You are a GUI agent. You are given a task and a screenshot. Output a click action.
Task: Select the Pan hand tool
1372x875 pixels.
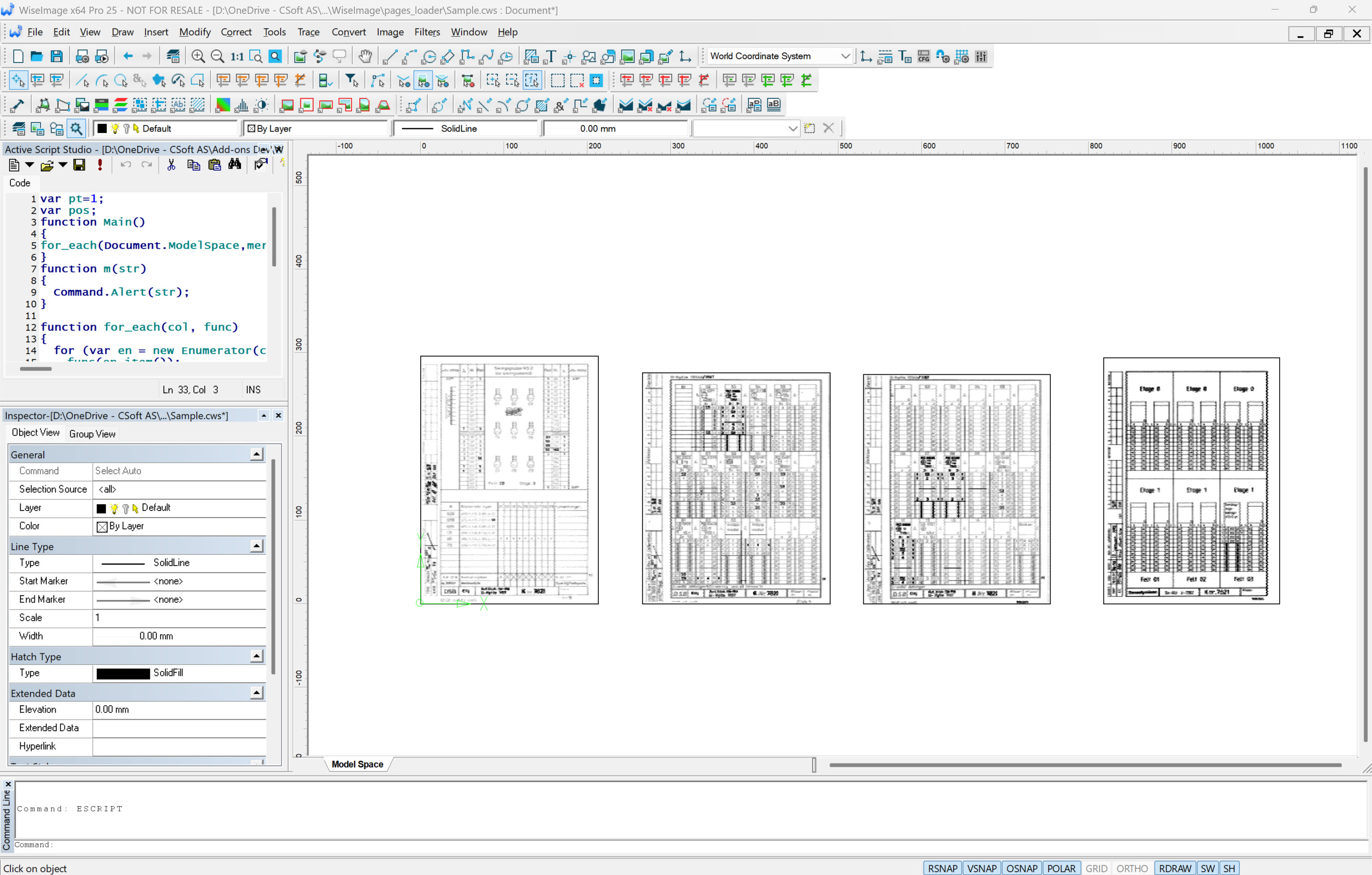coord(365,56)
